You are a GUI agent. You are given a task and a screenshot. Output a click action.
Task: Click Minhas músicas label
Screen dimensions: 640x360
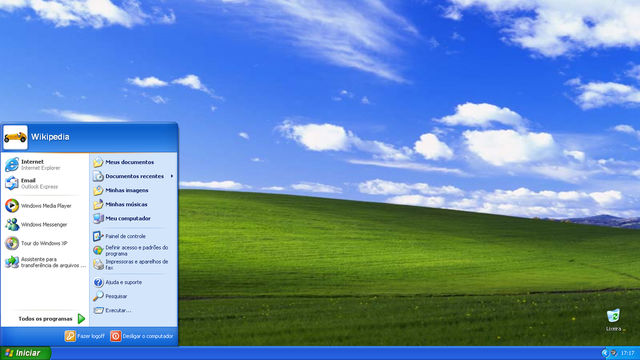(x=127, y=204)
